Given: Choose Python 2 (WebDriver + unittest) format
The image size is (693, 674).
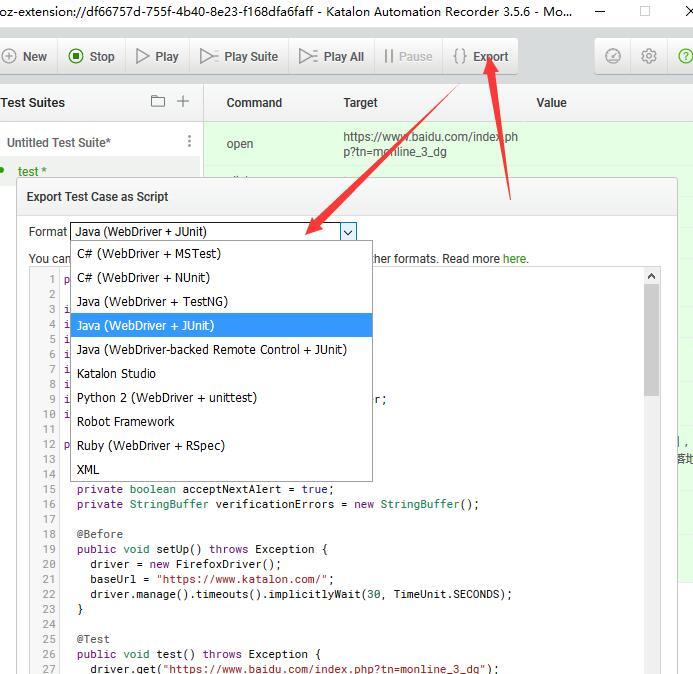Looking at the screenshot, I should coord(221,397).
